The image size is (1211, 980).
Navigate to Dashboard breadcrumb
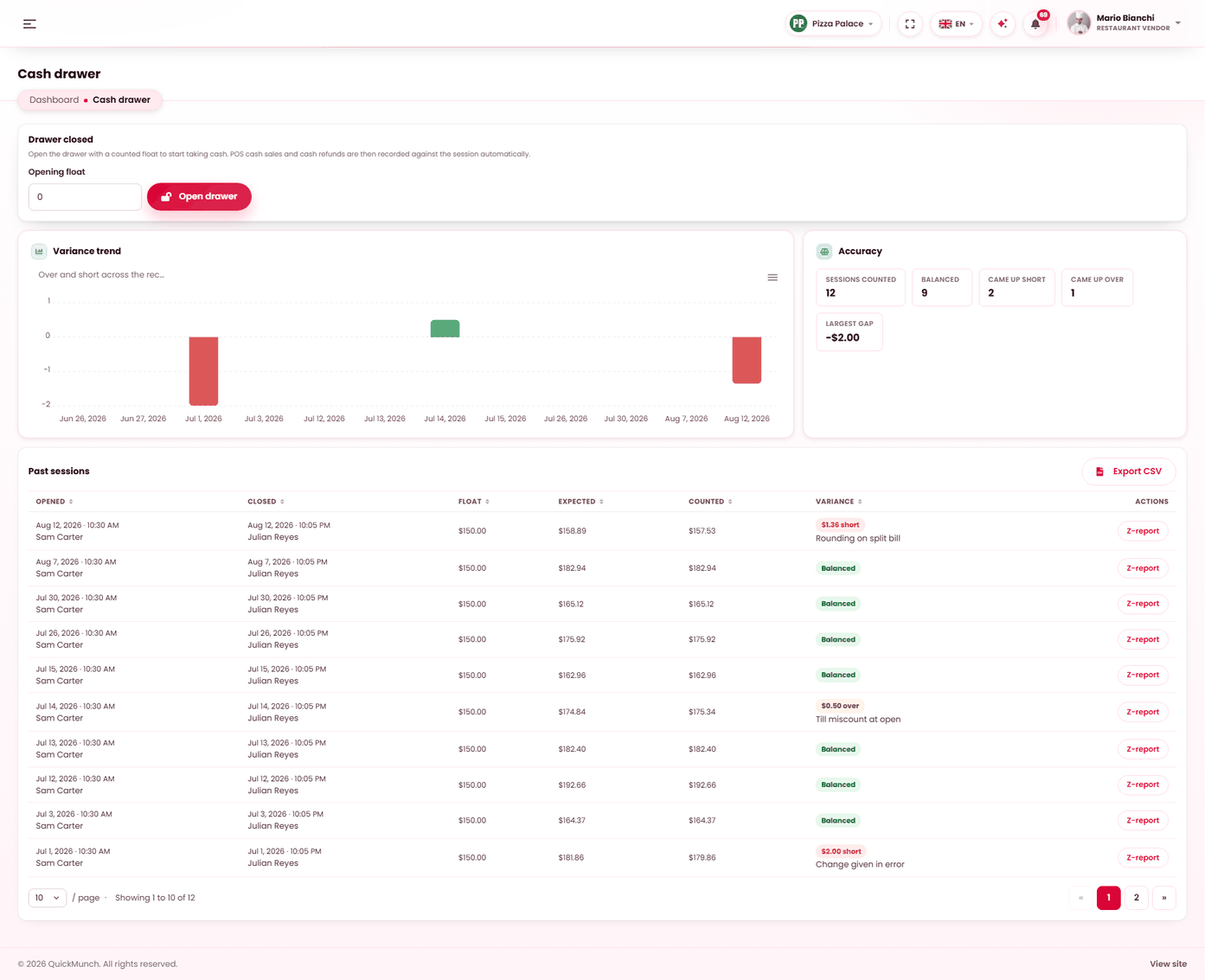click(54, 100)
